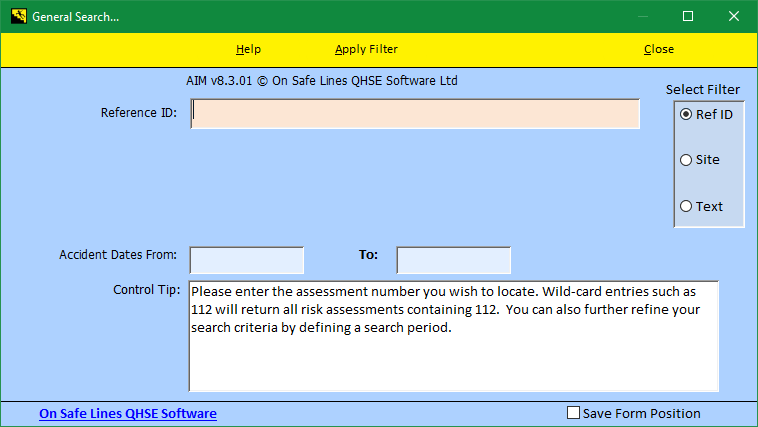Image resolution: width=758 pixels, height=427 pixels.
Task: Minimize the General Search window
Action: 642,16
